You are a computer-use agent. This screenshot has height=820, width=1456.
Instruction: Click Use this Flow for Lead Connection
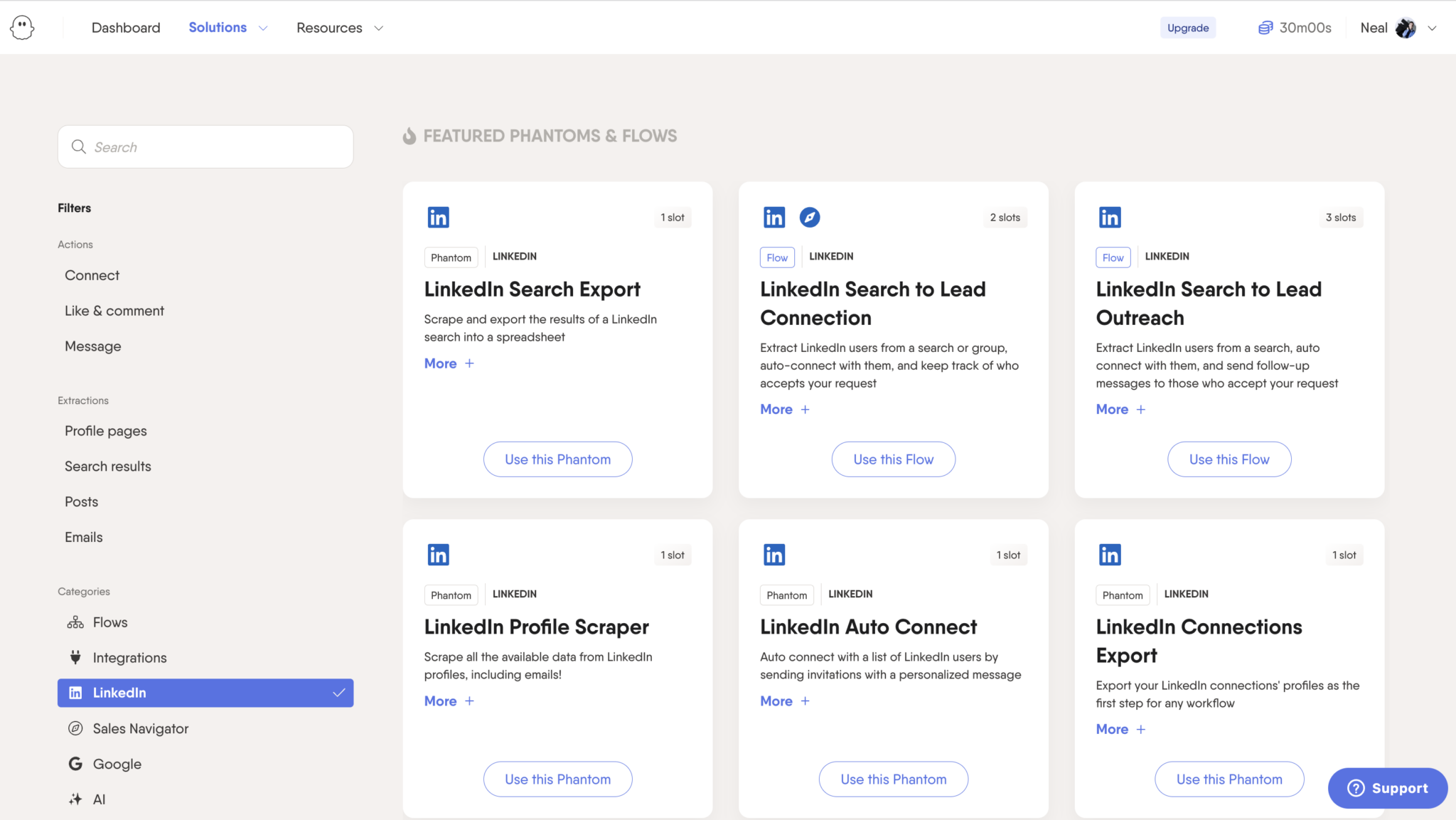click(894, 459)
